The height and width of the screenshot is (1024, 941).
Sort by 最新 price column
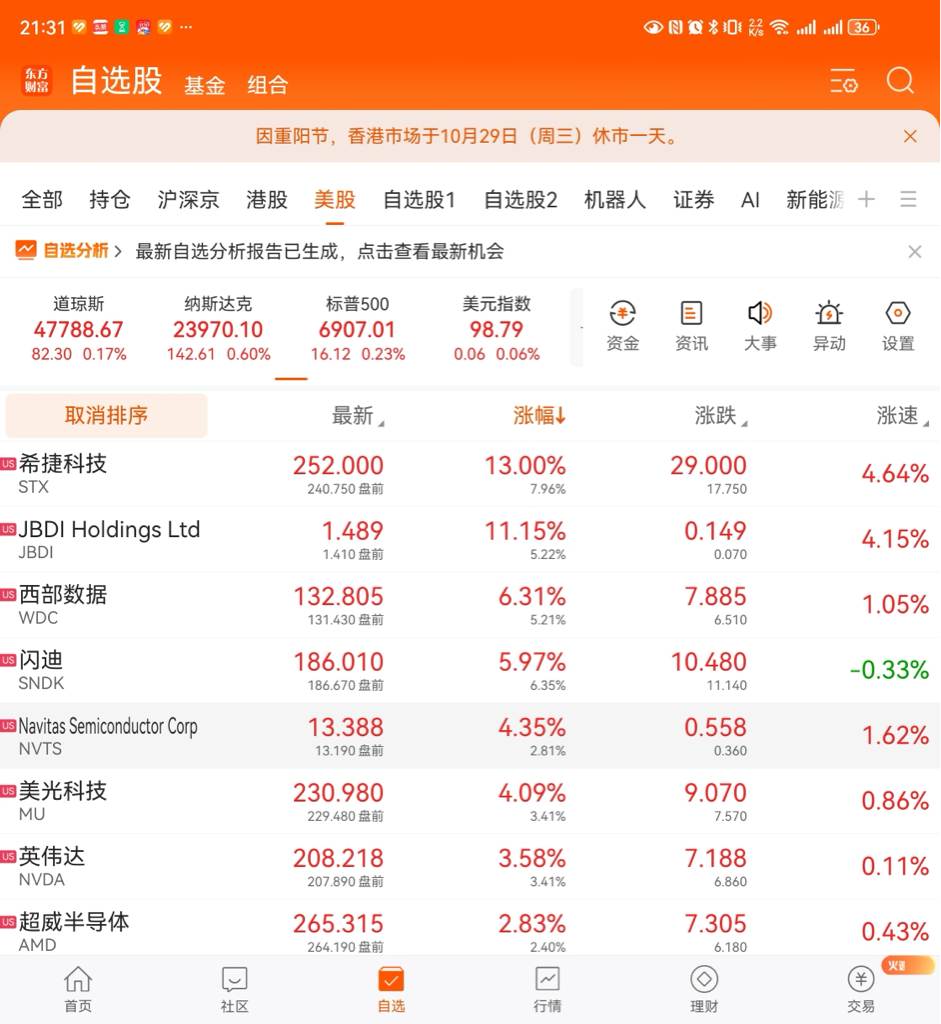click(358, 415)
